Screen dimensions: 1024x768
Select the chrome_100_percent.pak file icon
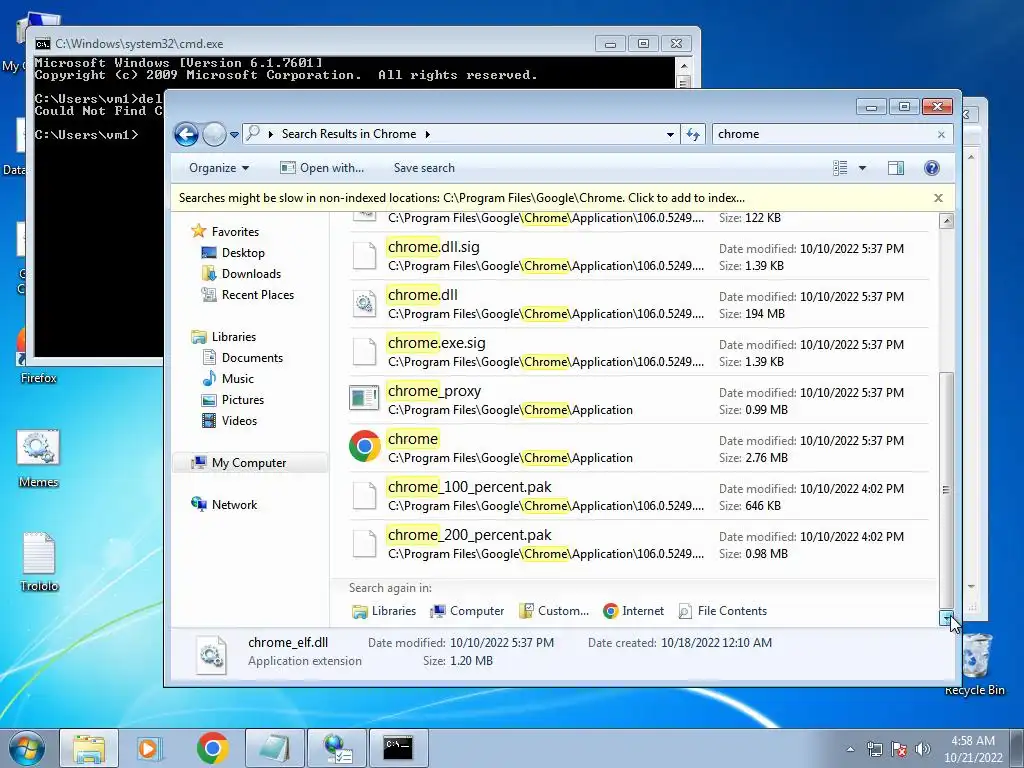coord(364,495)
